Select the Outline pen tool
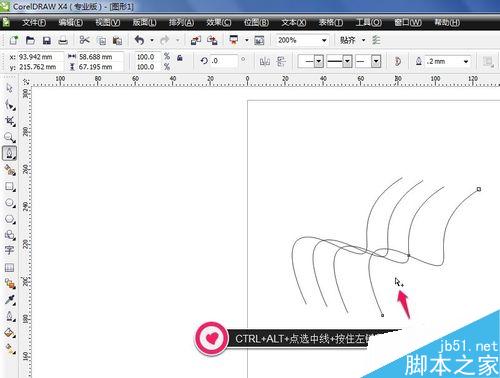This screenshot has width=500, height=378. tap(9, 316)
